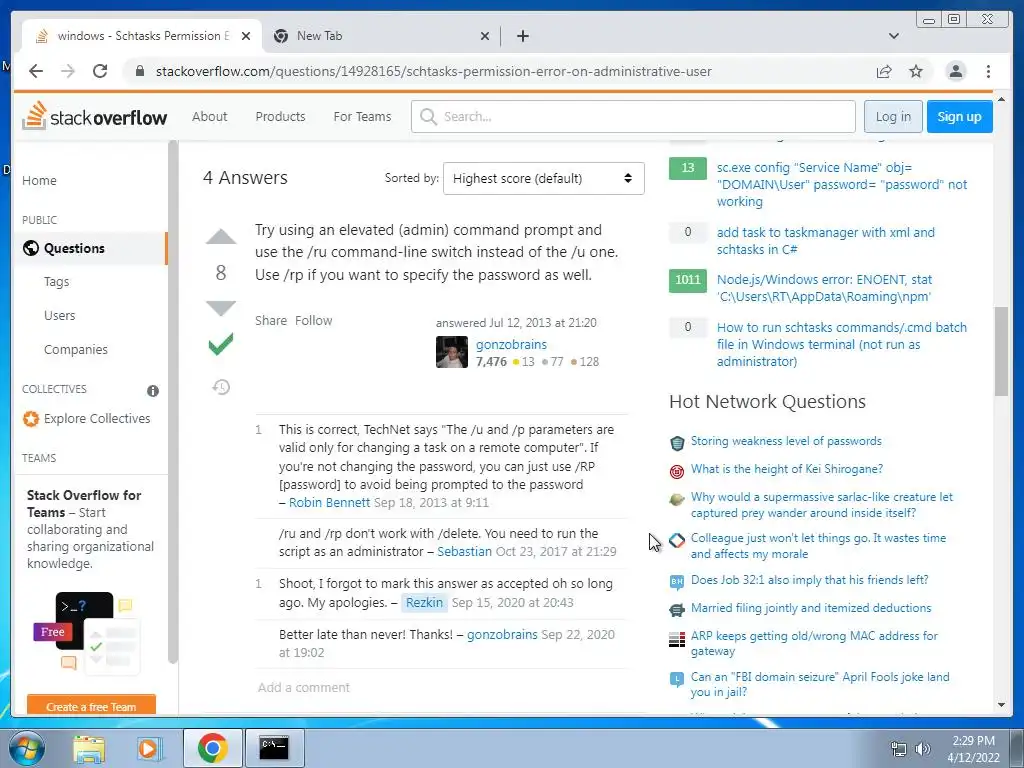This screenshot has height=768, width=1024.
Task: Click the share page icon in address bar
Action: pos(884,71)
